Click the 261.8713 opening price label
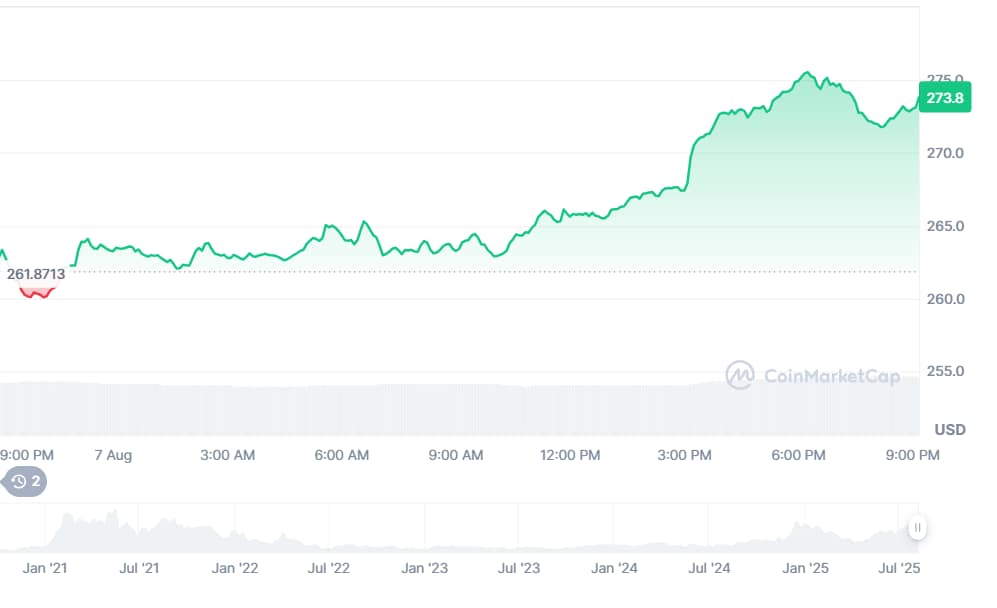This screenshot has width=997, height=608. [36, 274]
